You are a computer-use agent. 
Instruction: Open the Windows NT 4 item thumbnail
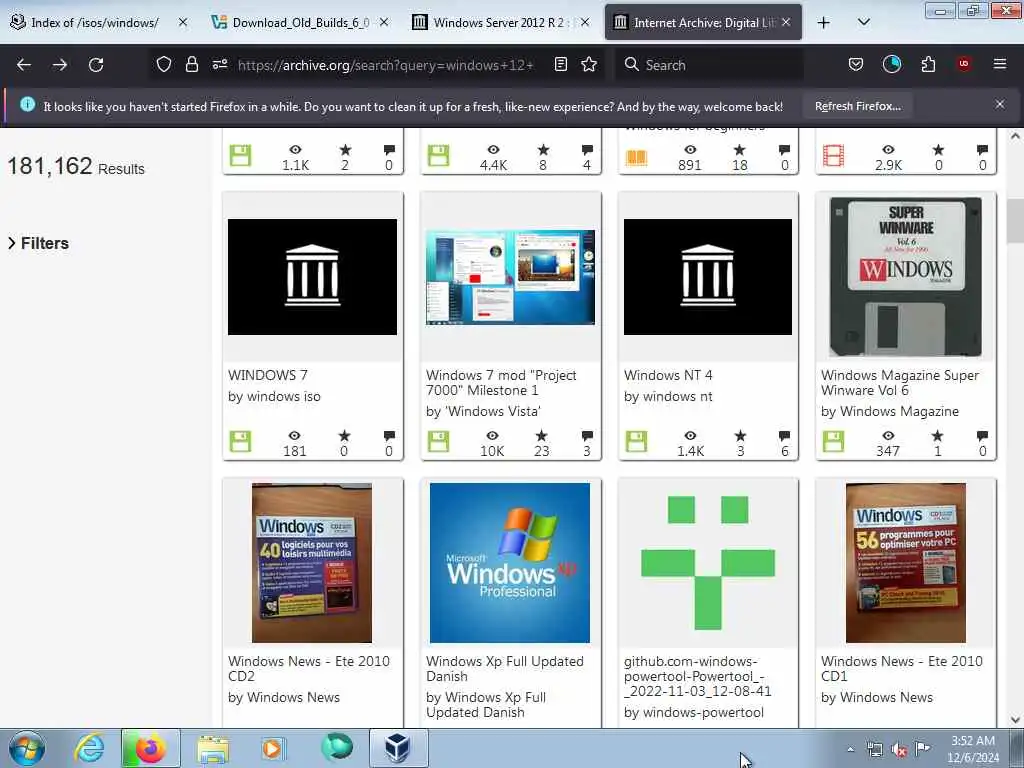coord(708,277)
